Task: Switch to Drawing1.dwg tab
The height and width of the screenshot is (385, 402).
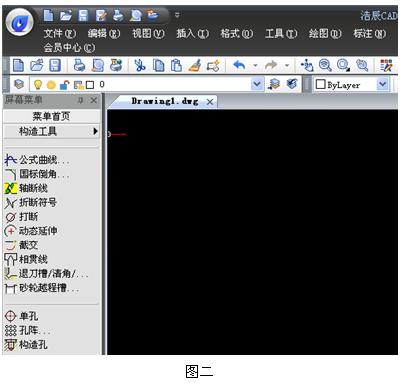Action: coord(165,101)
